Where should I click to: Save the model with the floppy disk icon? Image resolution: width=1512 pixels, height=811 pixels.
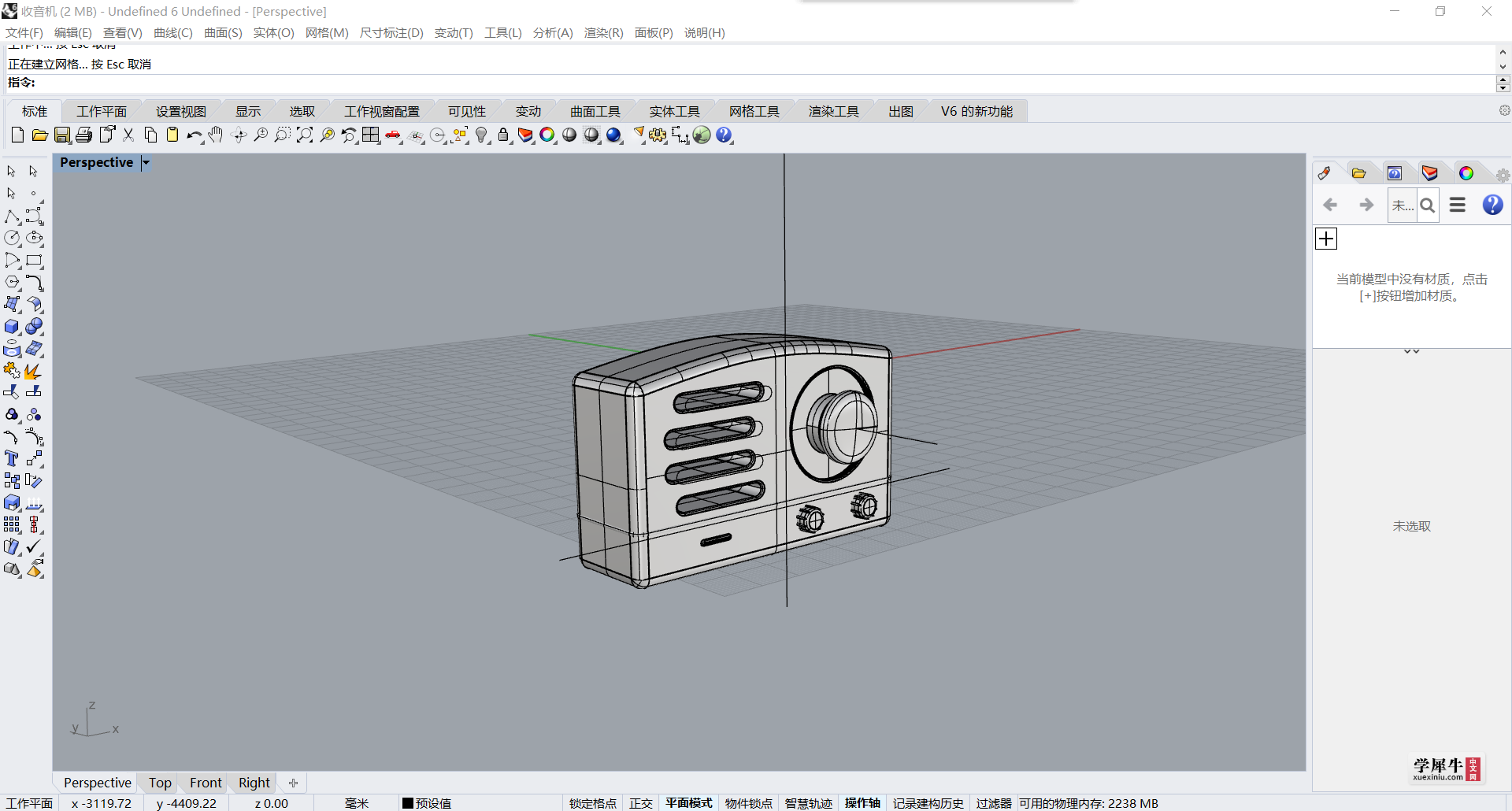pos(62,135)
